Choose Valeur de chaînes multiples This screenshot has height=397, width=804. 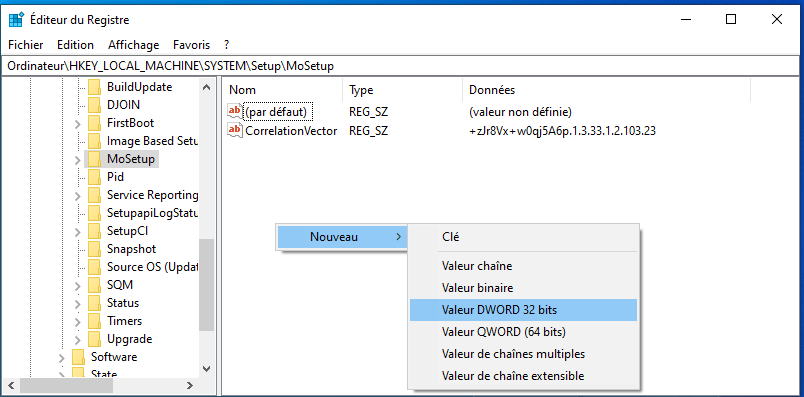(523, 354)
